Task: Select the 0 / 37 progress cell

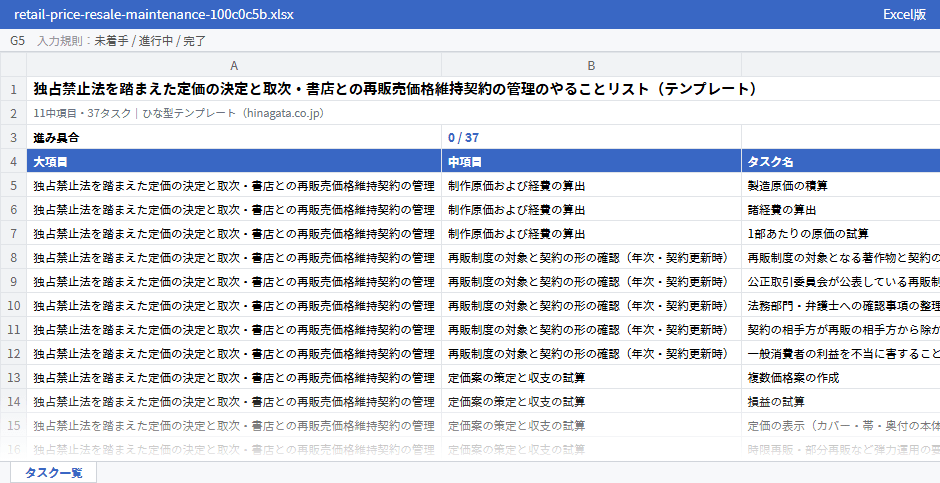Action: point(591,138)
